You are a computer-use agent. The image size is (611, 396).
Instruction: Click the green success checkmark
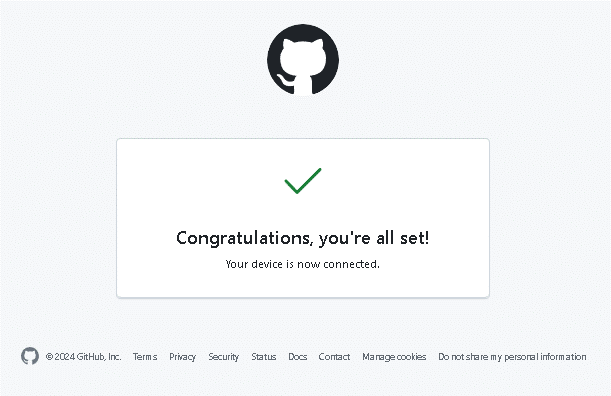(303, 181)
